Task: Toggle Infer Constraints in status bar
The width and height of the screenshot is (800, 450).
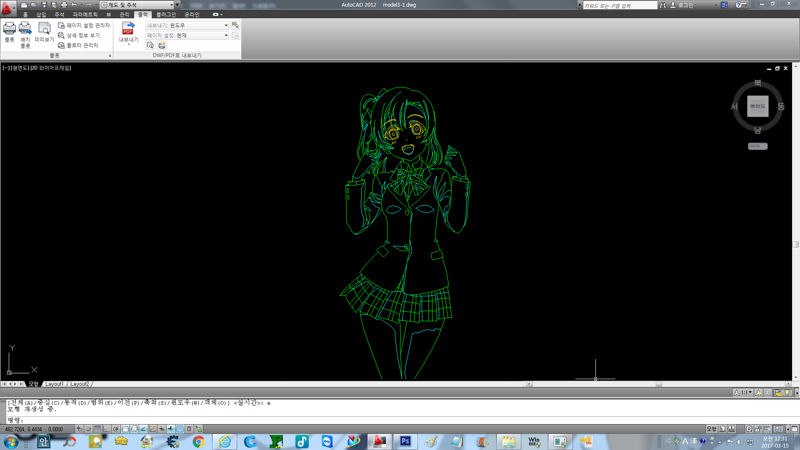Action: point(79,429)
